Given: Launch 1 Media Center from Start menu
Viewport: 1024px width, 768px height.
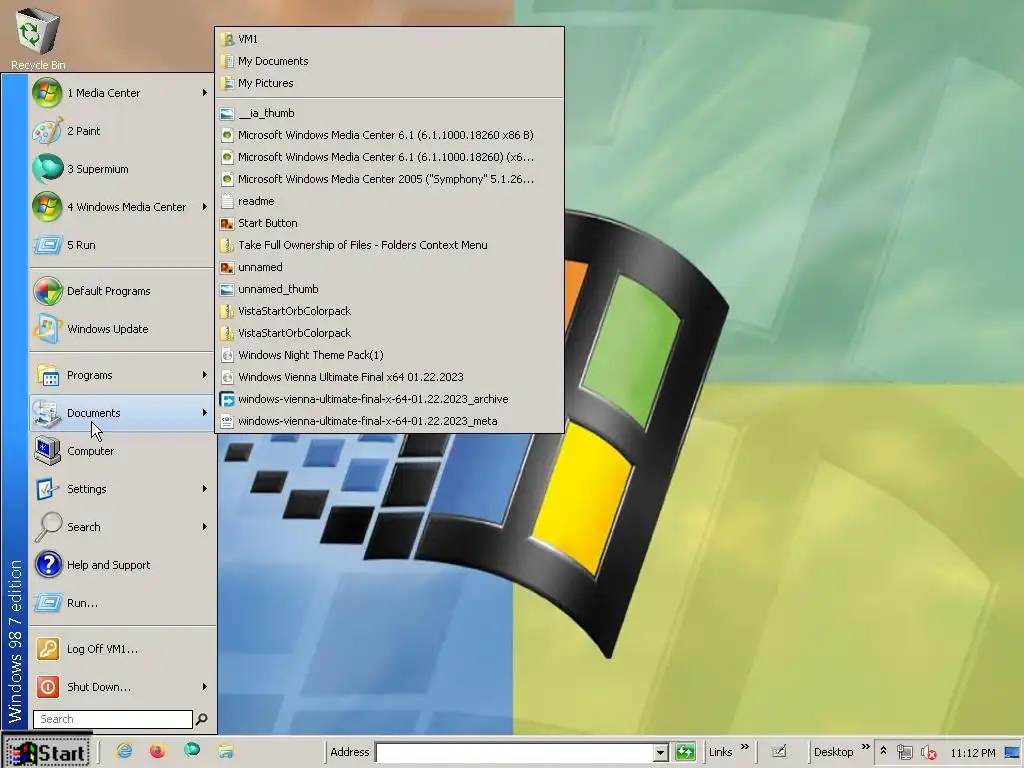Looking at the screenshot, I should (x=121, y=93).
